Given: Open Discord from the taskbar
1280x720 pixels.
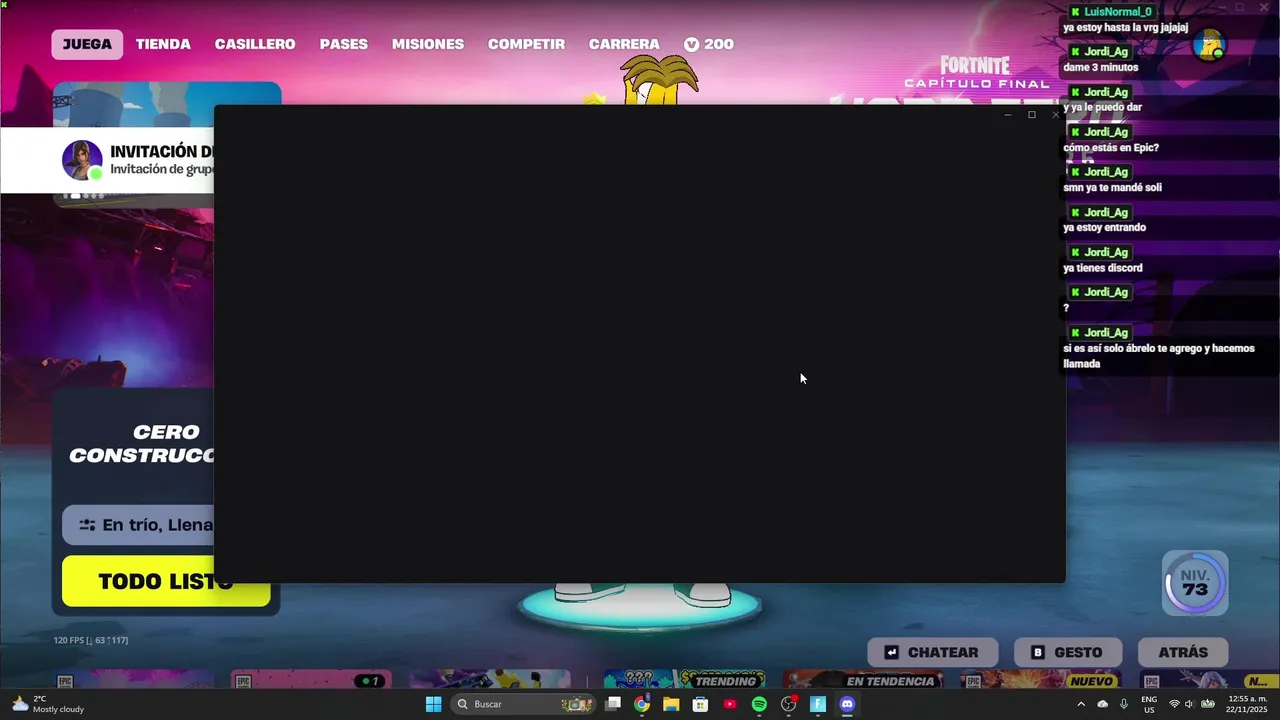Looking at the screenshot, I should point(847,704).
